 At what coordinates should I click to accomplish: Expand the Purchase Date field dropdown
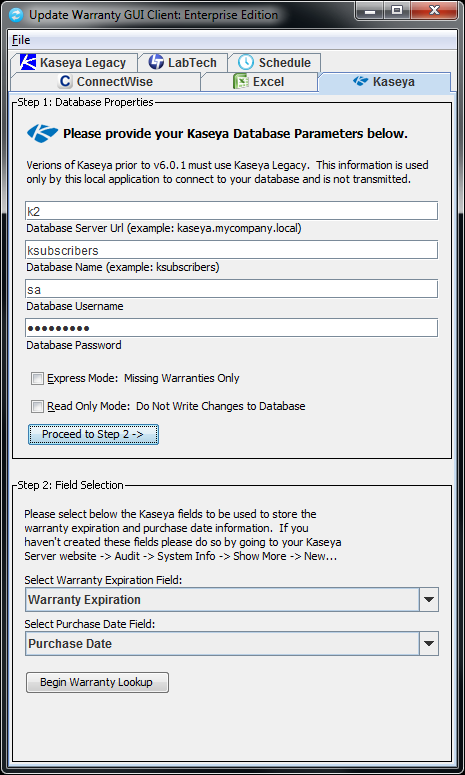click(428, 644)
